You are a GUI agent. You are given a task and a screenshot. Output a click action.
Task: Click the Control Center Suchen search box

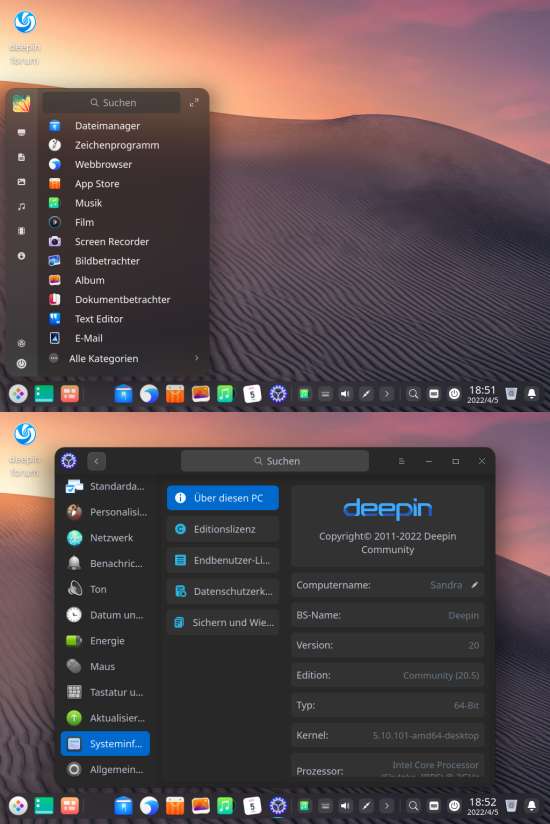click(x=275, y=461)
